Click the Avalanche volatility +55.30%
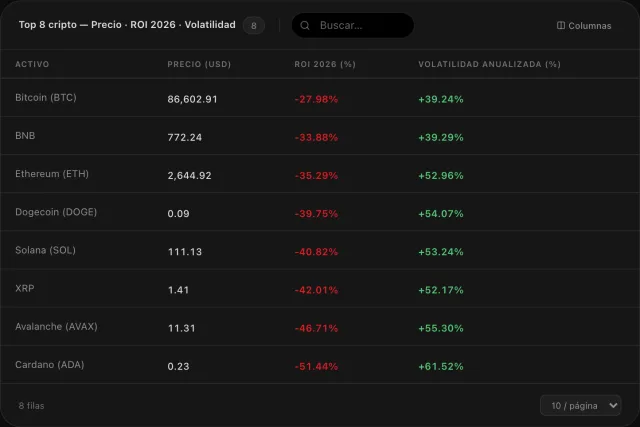640x427 pixels. [x=441, y=328]
